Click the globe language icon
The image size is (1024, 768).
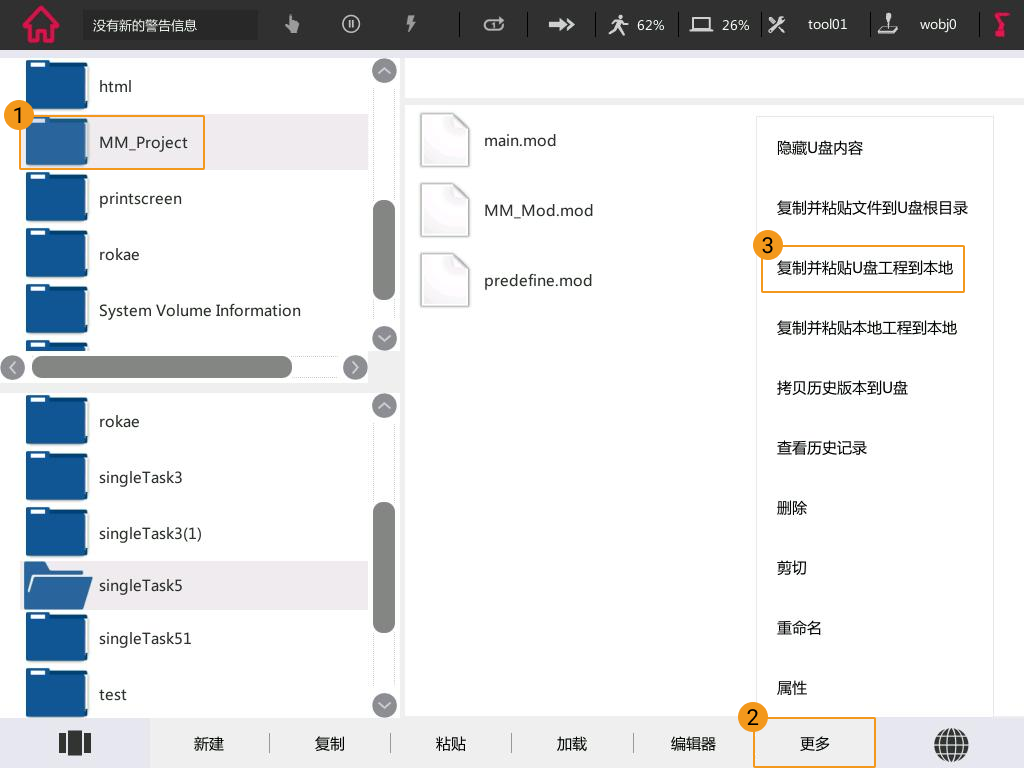click(x=951, y=744)
